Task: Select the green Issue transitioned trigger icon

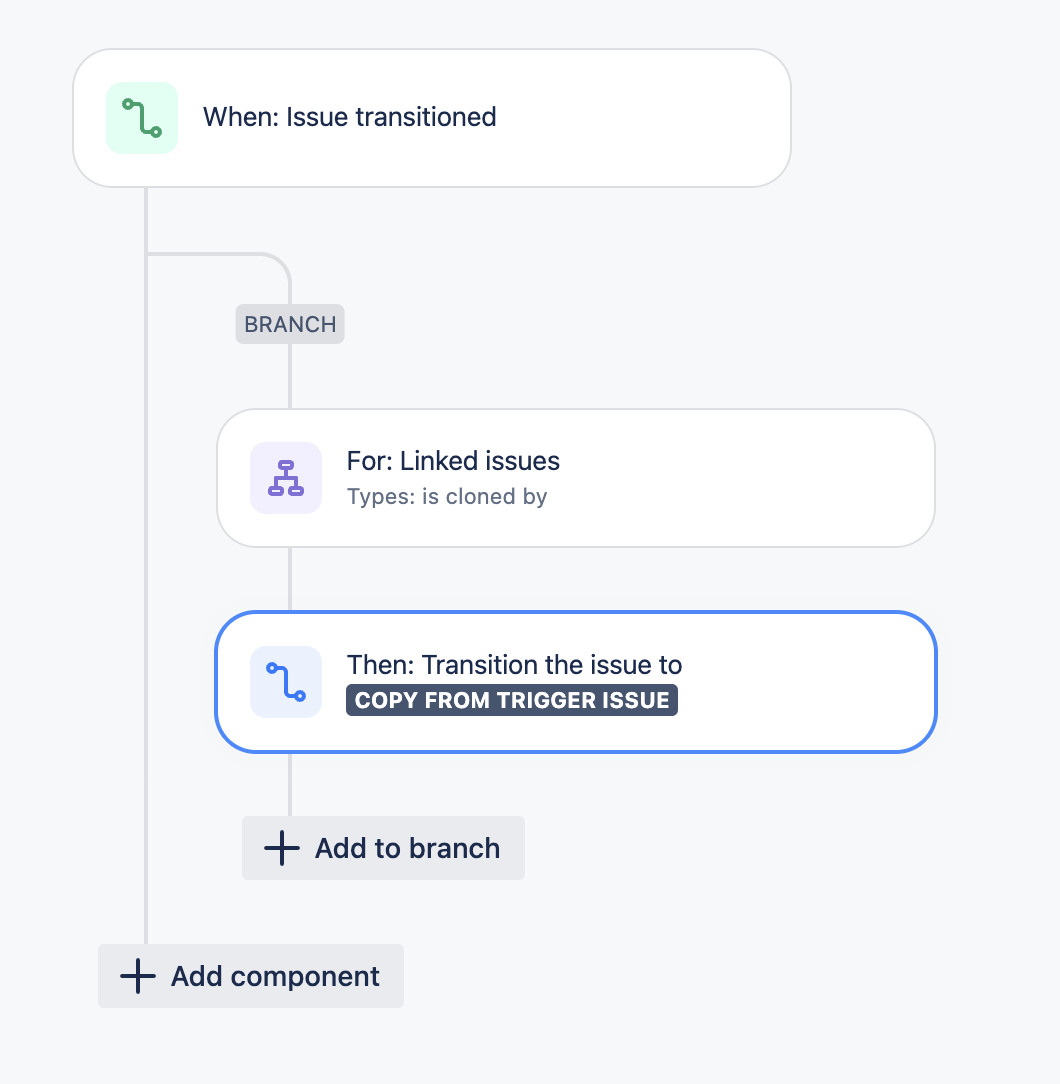Action: [141, 117]
